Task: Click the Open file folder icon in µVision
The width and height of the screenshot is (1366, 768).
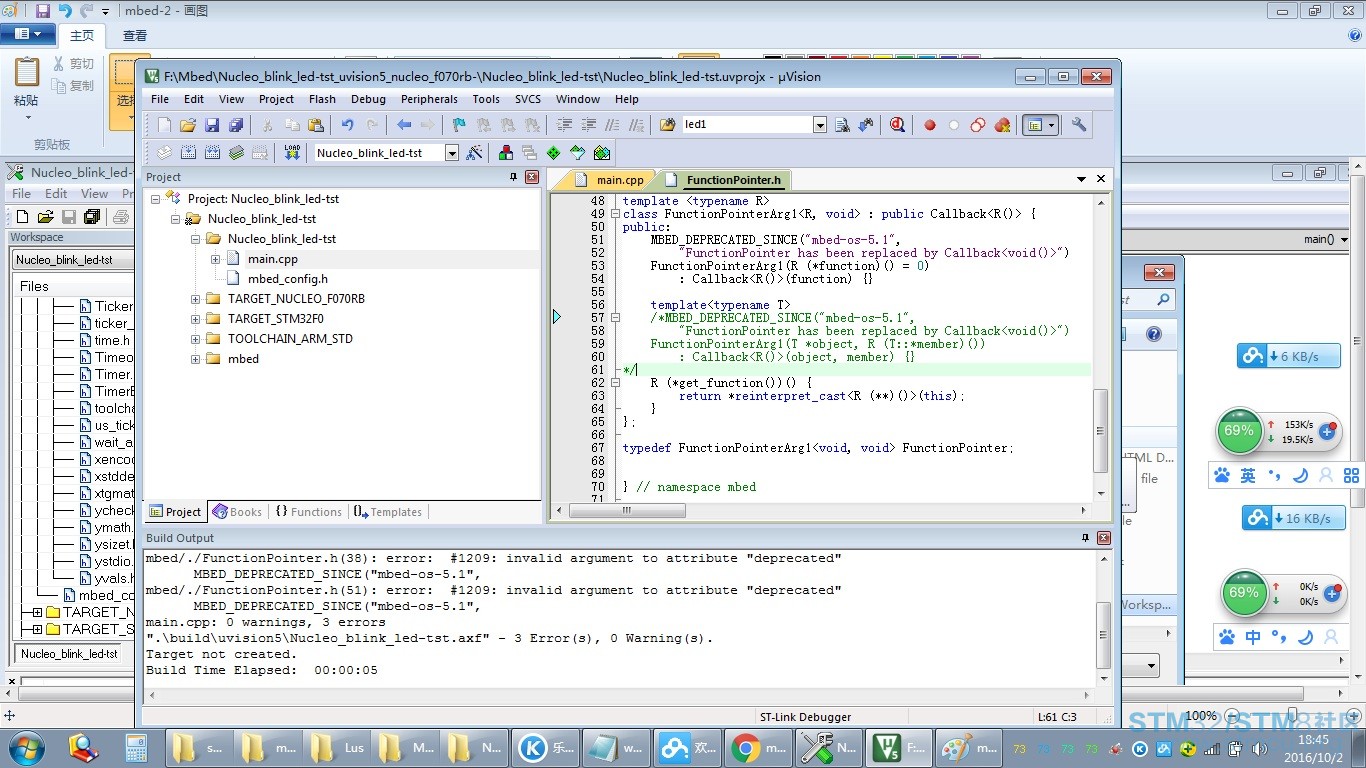Action: (188, 125)
